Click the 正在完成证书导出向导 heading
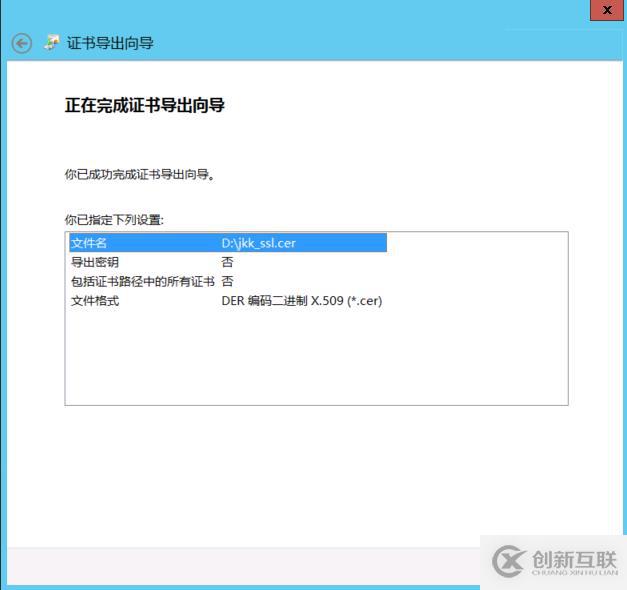627x590 pixels. point(145,105)
